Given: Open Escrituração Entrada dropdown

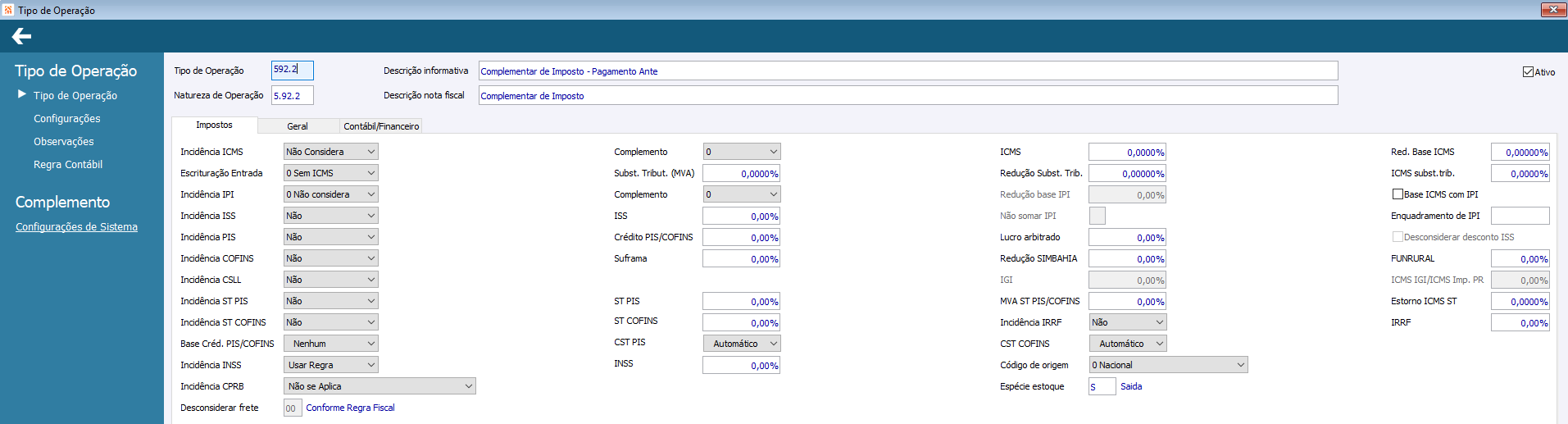Looking at the screenshot, I should point(331,173).
